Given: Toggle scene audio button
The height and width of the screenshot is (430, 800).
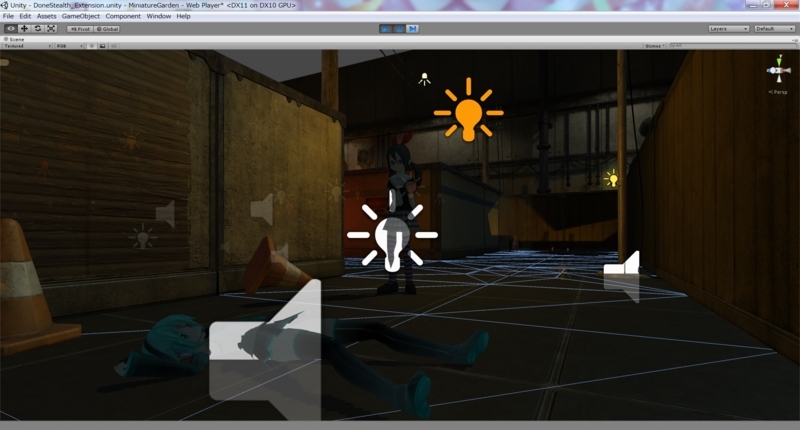Looking at the screenshot, I should [113, 46].
